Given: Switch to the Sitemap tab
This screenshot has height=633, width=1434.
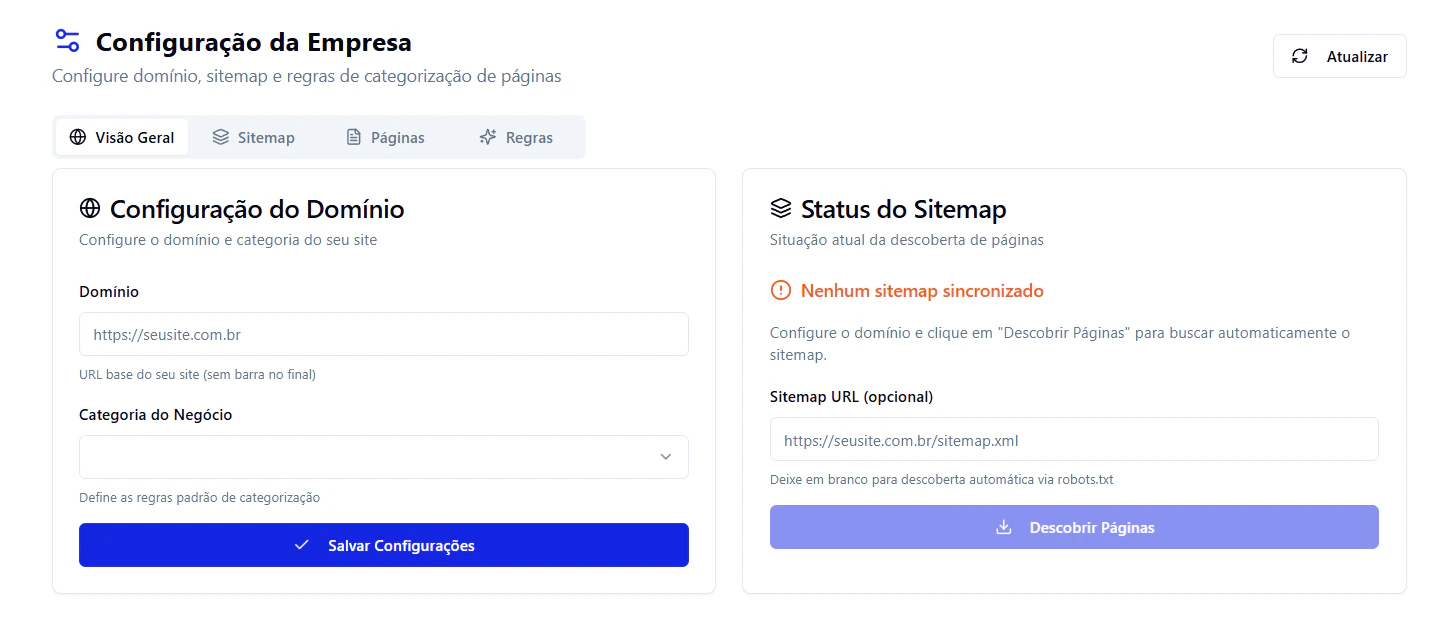Looking at the screenshot, I should 253,137.
